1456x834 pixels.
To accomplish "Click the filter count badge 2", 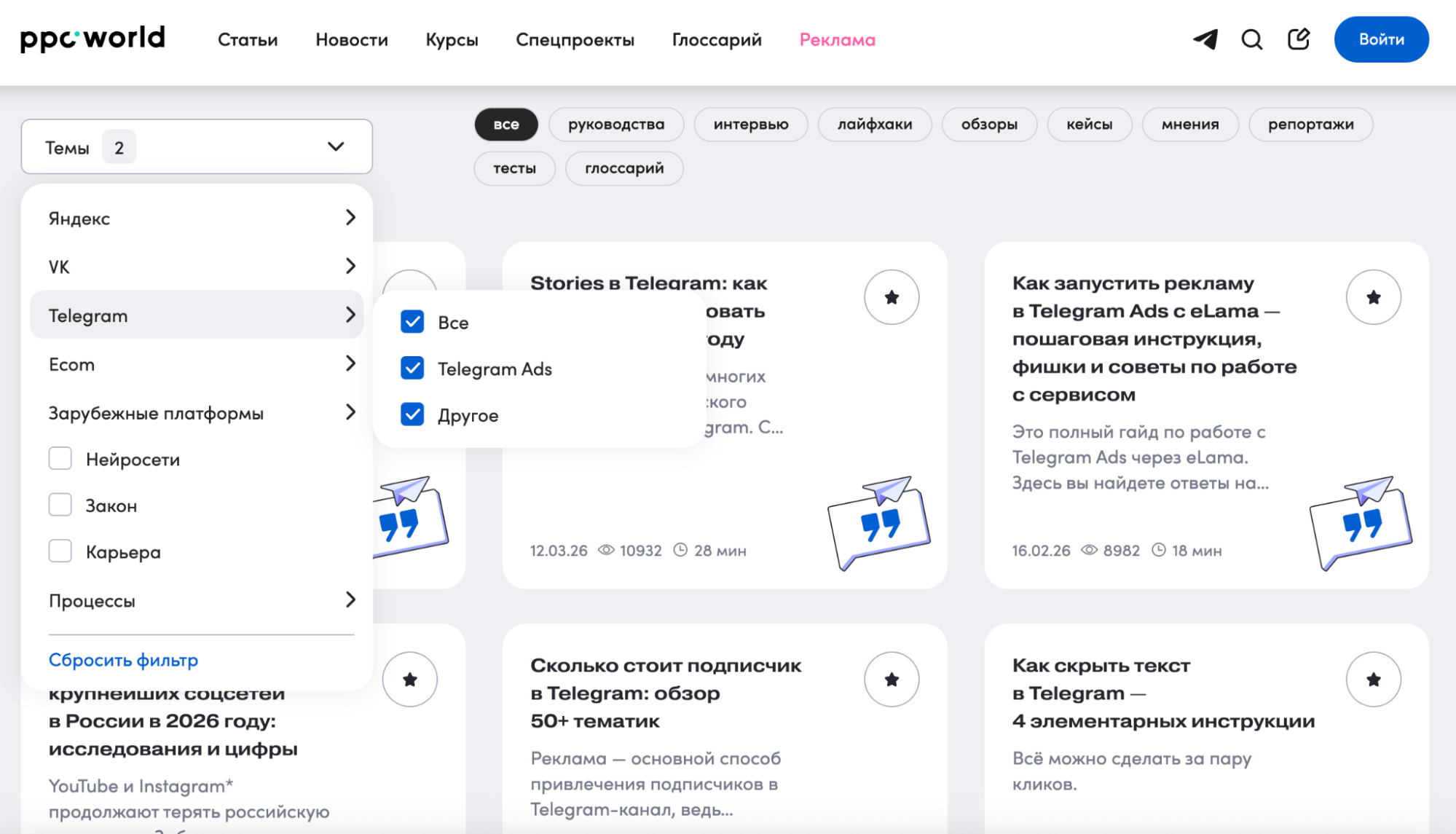I will click(119, 147).
